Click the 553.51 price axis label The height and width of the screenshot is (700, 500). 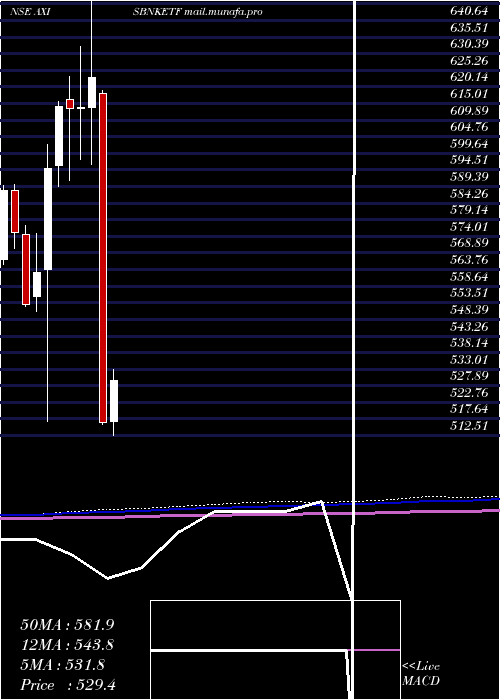coord(468,294)
